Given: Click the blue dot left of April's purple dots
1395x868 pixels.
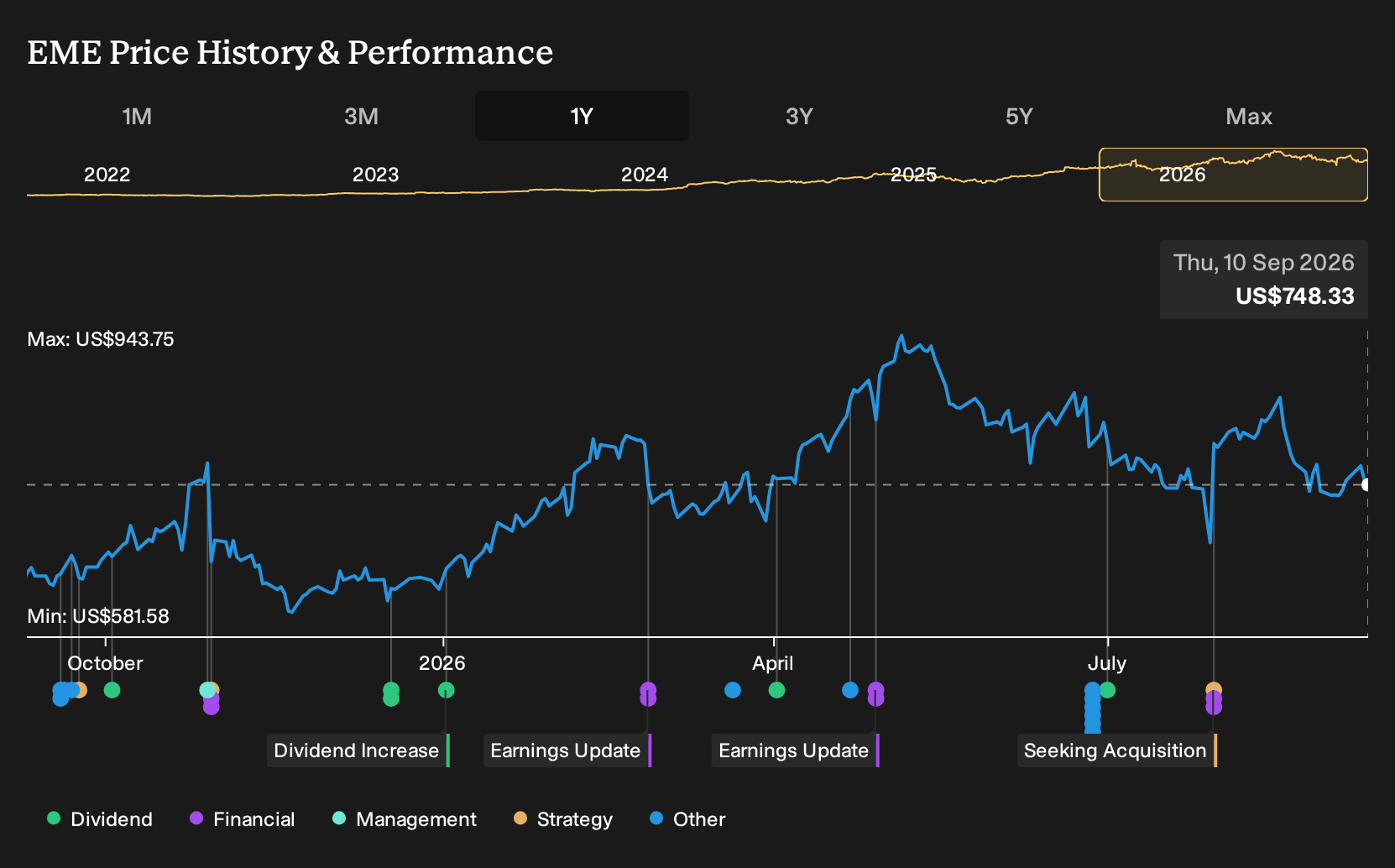Looking at the screenshot, I should click(x=850, y=690).
